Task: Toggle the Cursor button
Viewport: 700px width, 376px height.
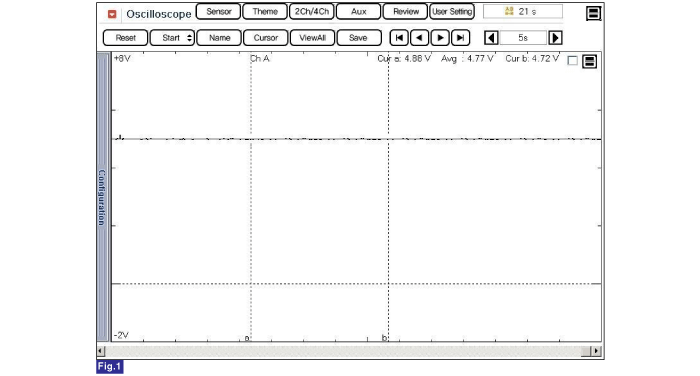Action: [266, 38]
